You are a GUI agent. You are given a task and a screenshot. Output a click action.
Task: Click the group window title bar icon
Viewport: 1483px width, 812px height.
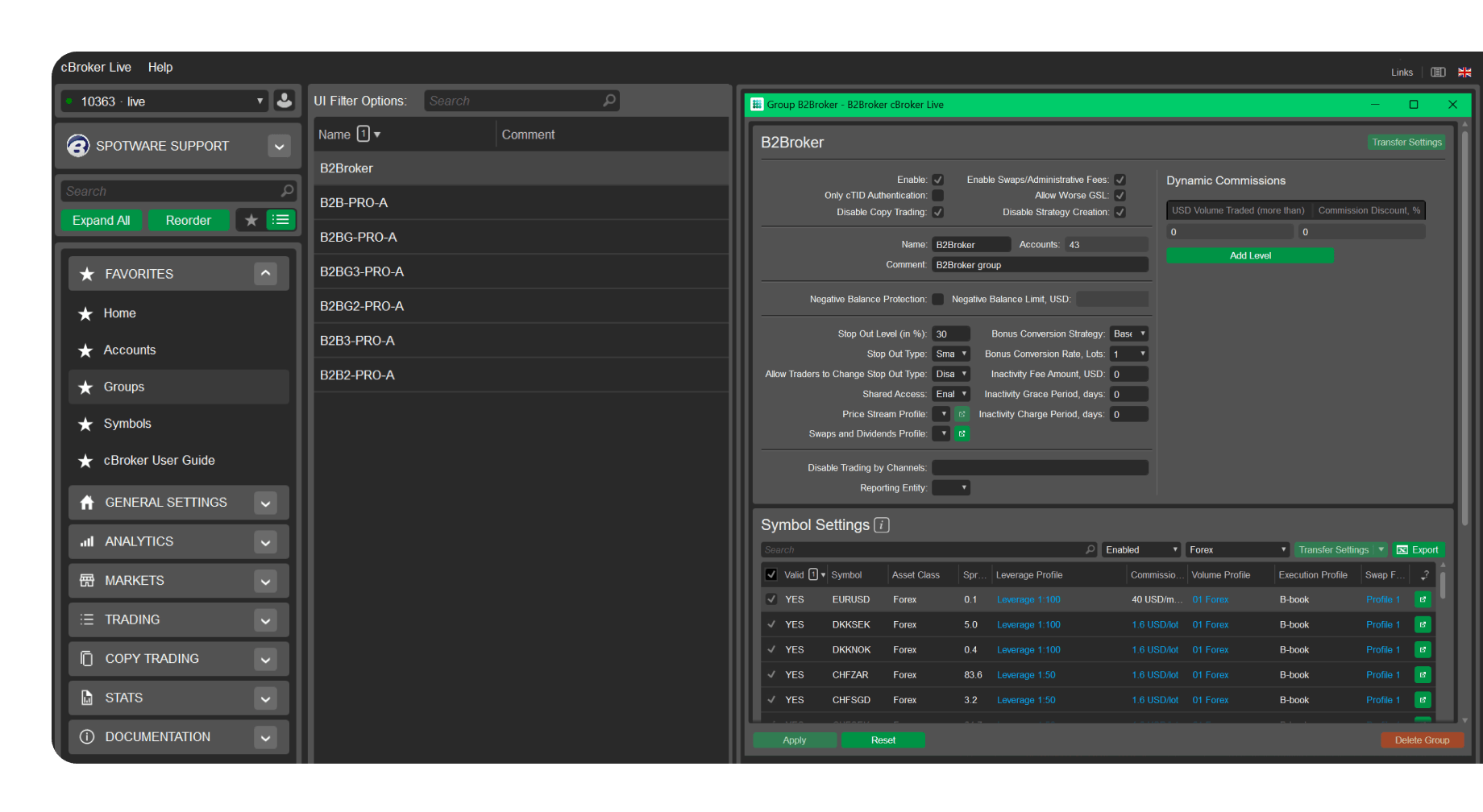pos(757,104)
